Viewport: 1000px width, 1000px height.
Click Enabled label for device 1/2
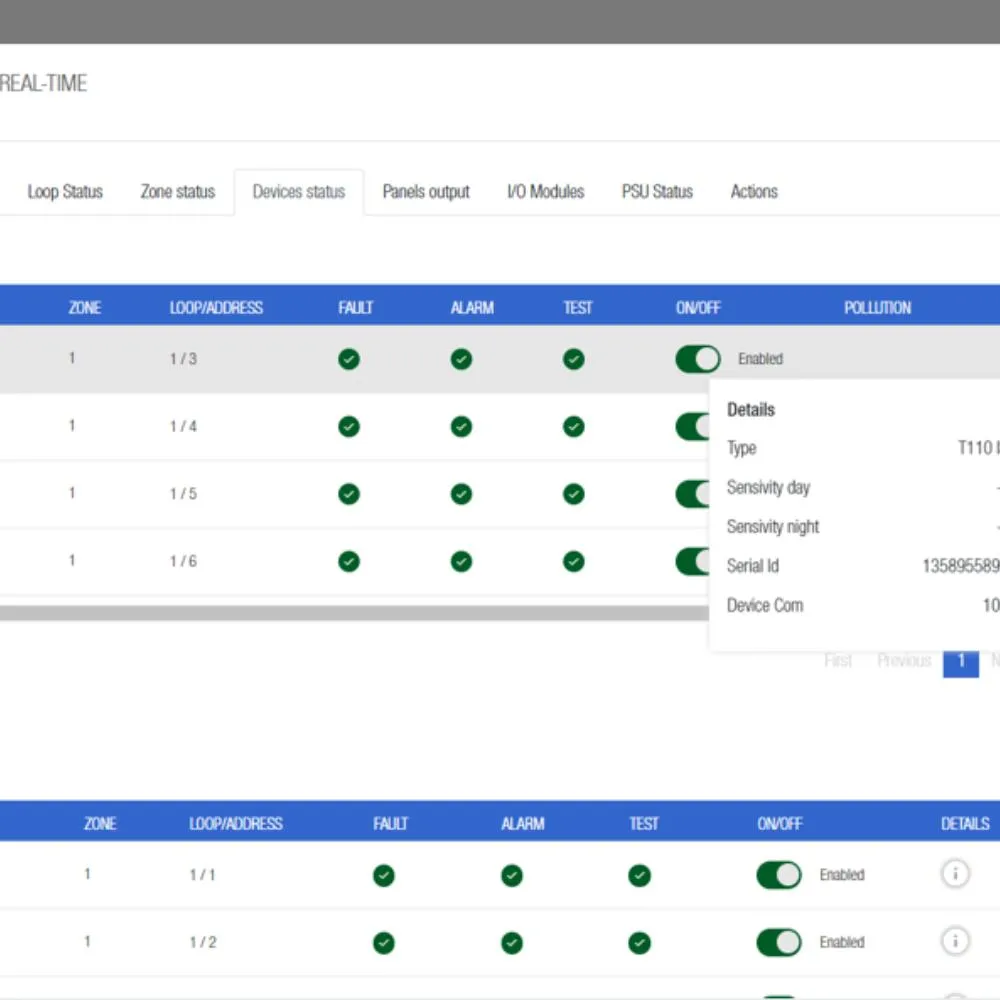tap(842, 943)
